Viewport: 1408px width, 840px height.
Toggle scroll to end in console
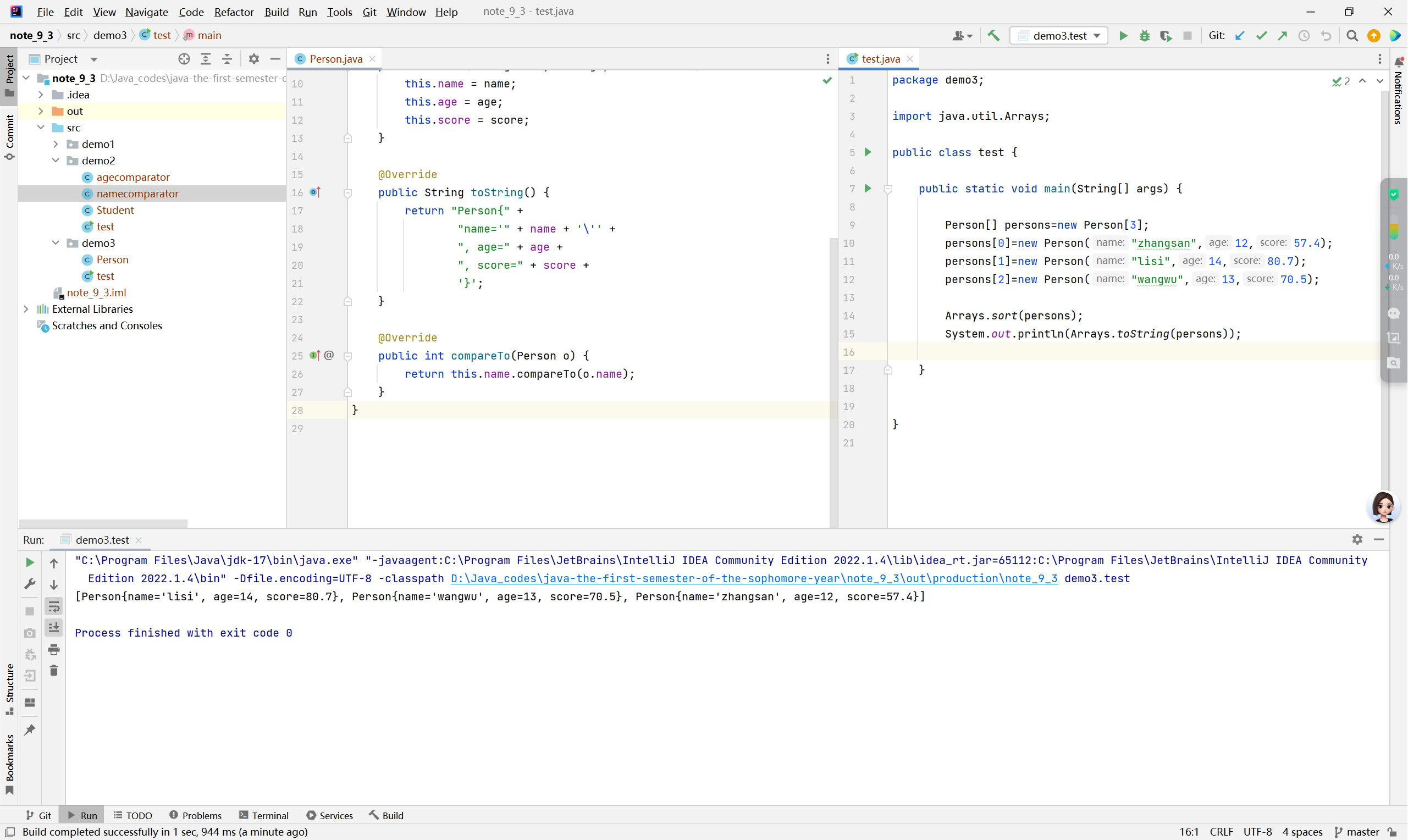tap(54, 628)
